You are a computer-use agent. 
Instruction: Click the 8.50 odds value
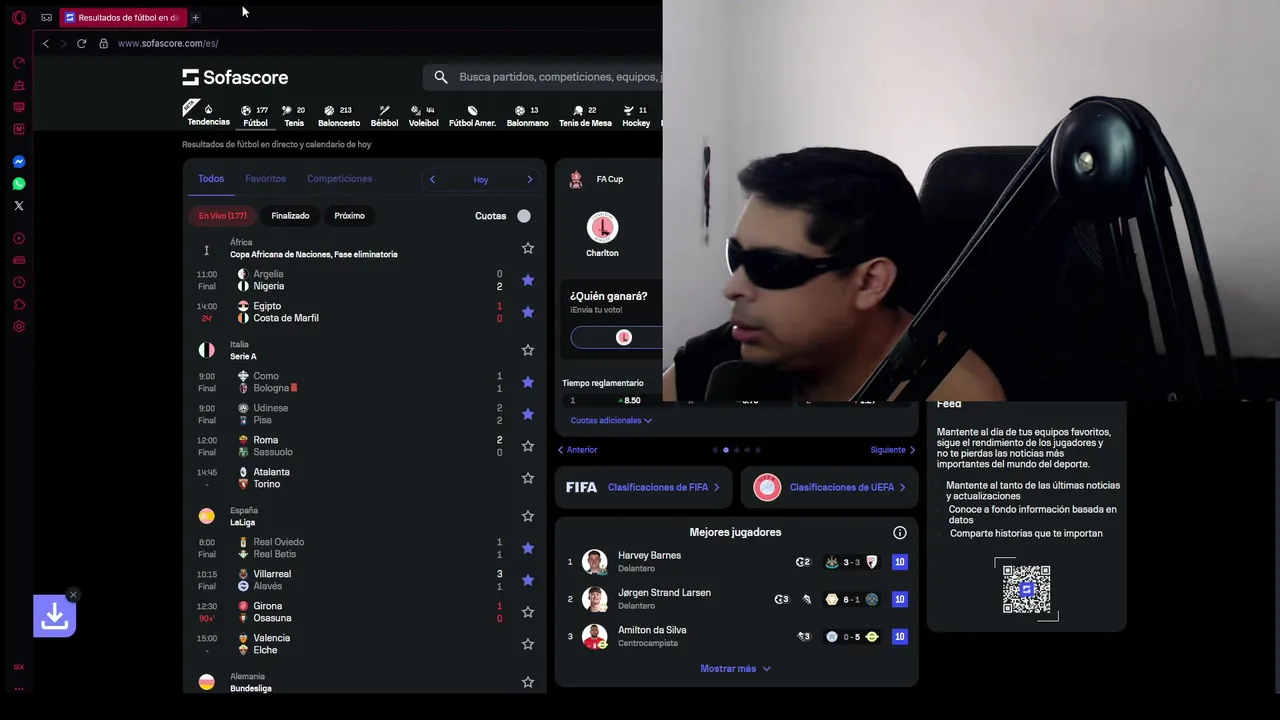click(632, 401)
